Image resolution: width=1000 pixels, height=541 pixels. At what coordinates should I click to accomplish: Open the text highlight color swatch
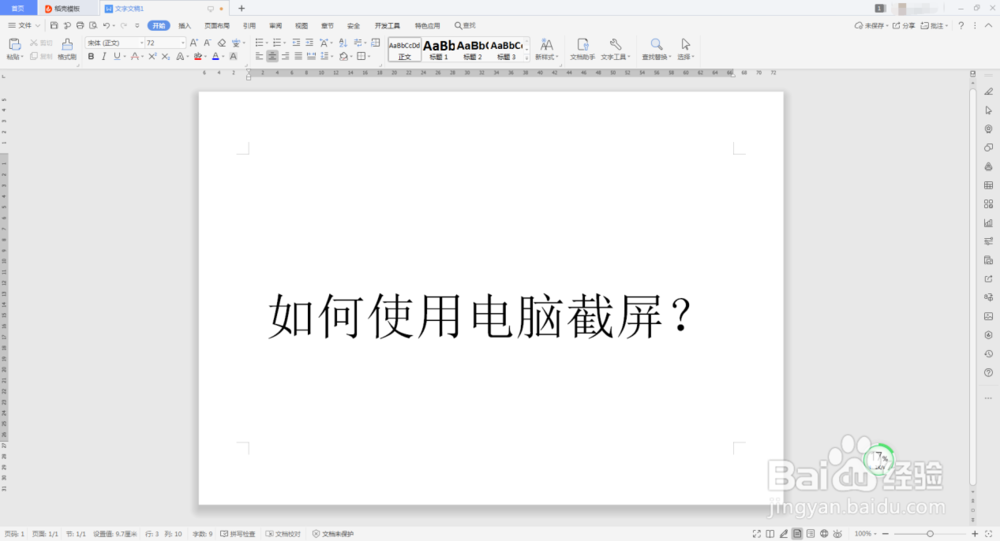point(198,57)
